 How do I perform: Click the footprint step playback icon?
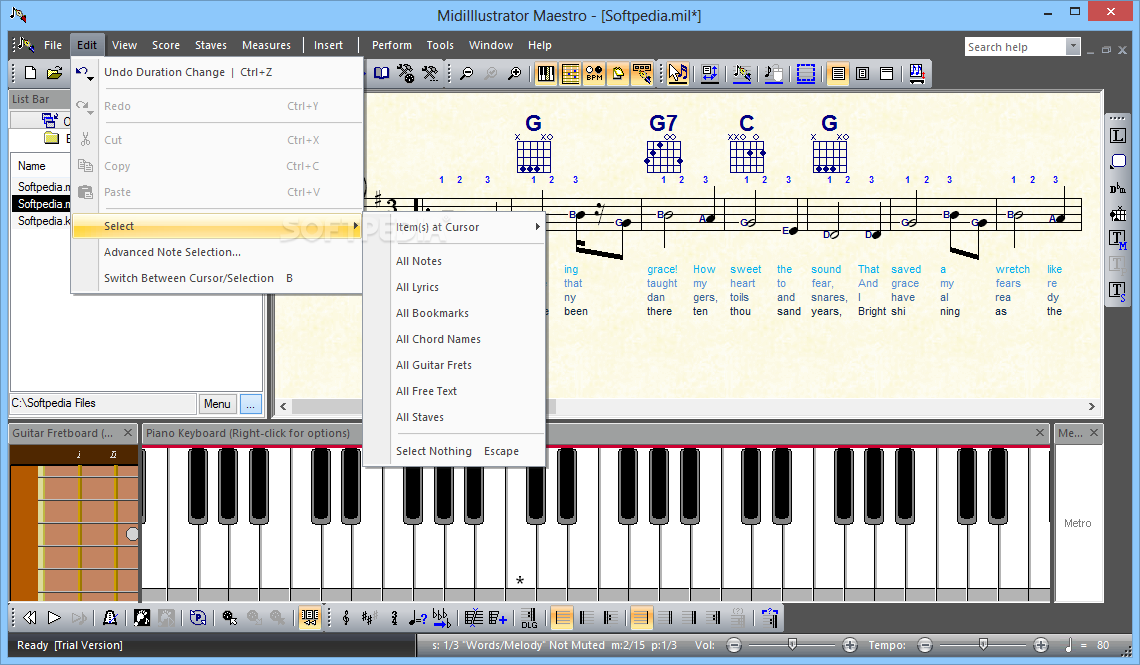coord(142,618)
